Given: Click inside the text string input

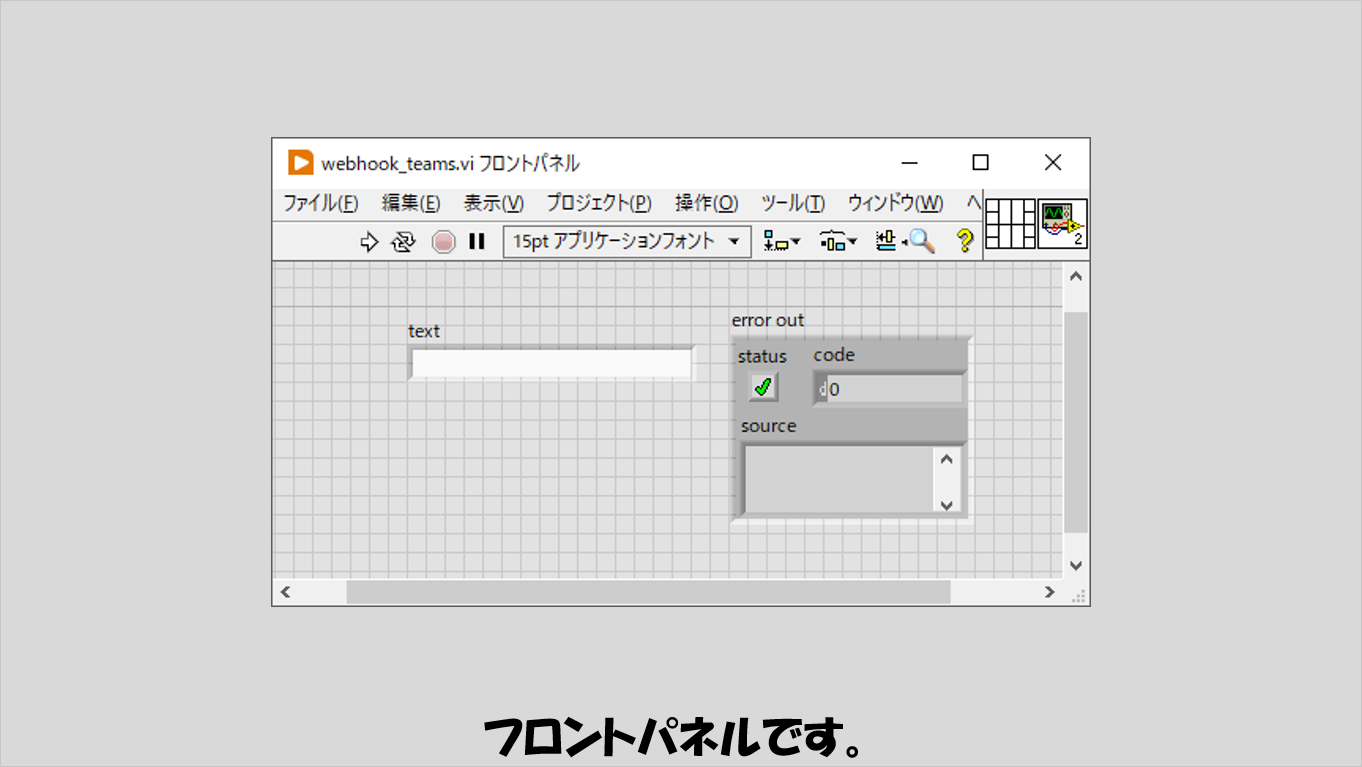Looking at the screenshot, I should pos(551,363).
